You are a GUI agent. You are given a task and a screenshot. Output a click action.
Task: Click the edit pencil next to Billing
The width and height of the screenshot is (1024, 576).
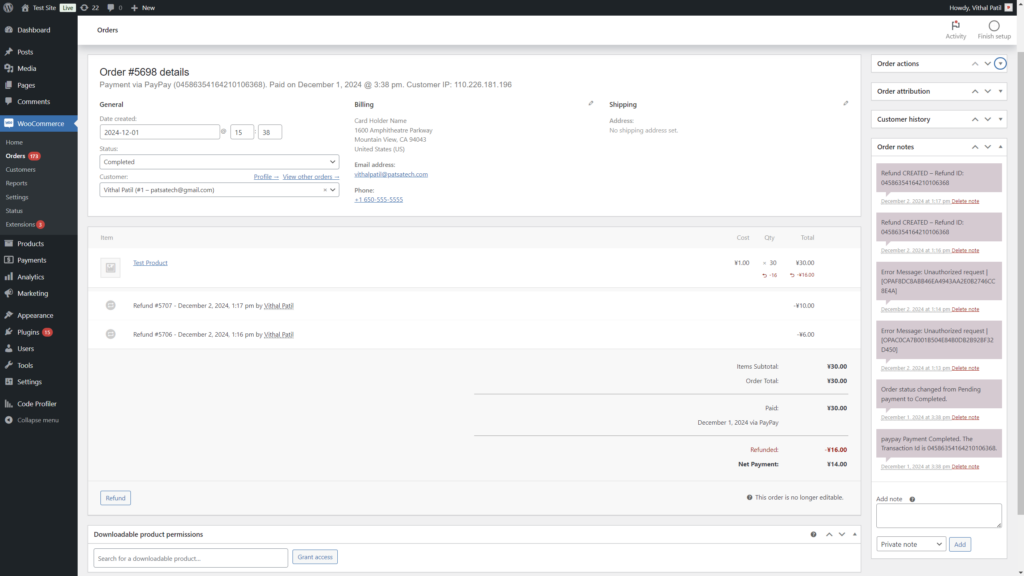coord(591,103)
